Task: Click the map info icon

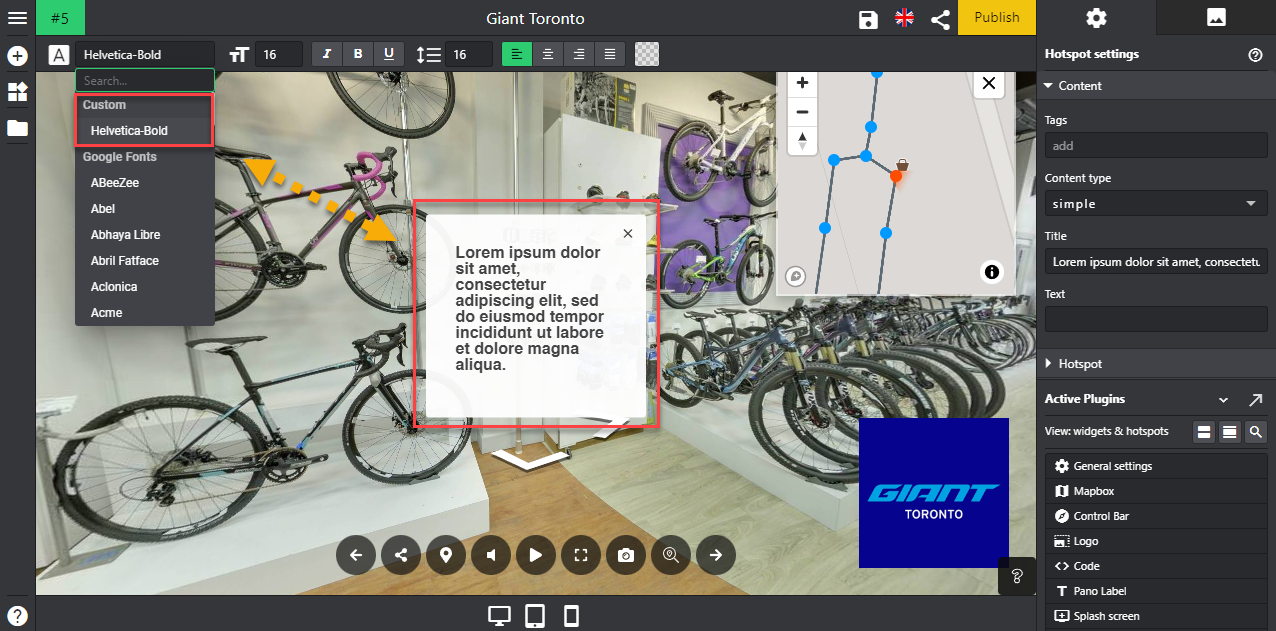Action: (992, 271)
